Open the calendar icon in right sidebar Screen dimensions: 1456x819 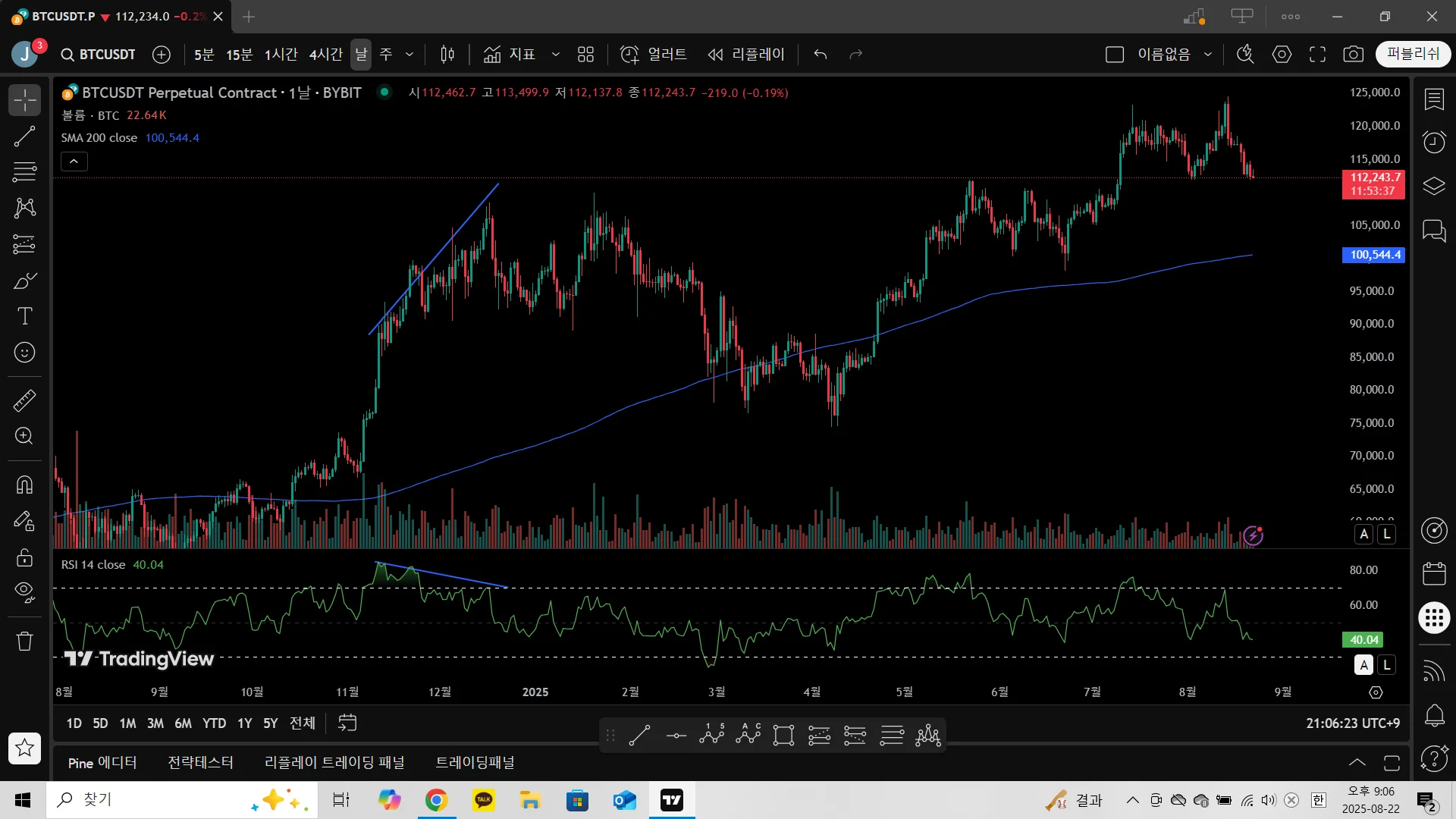tap(1433, 574)
